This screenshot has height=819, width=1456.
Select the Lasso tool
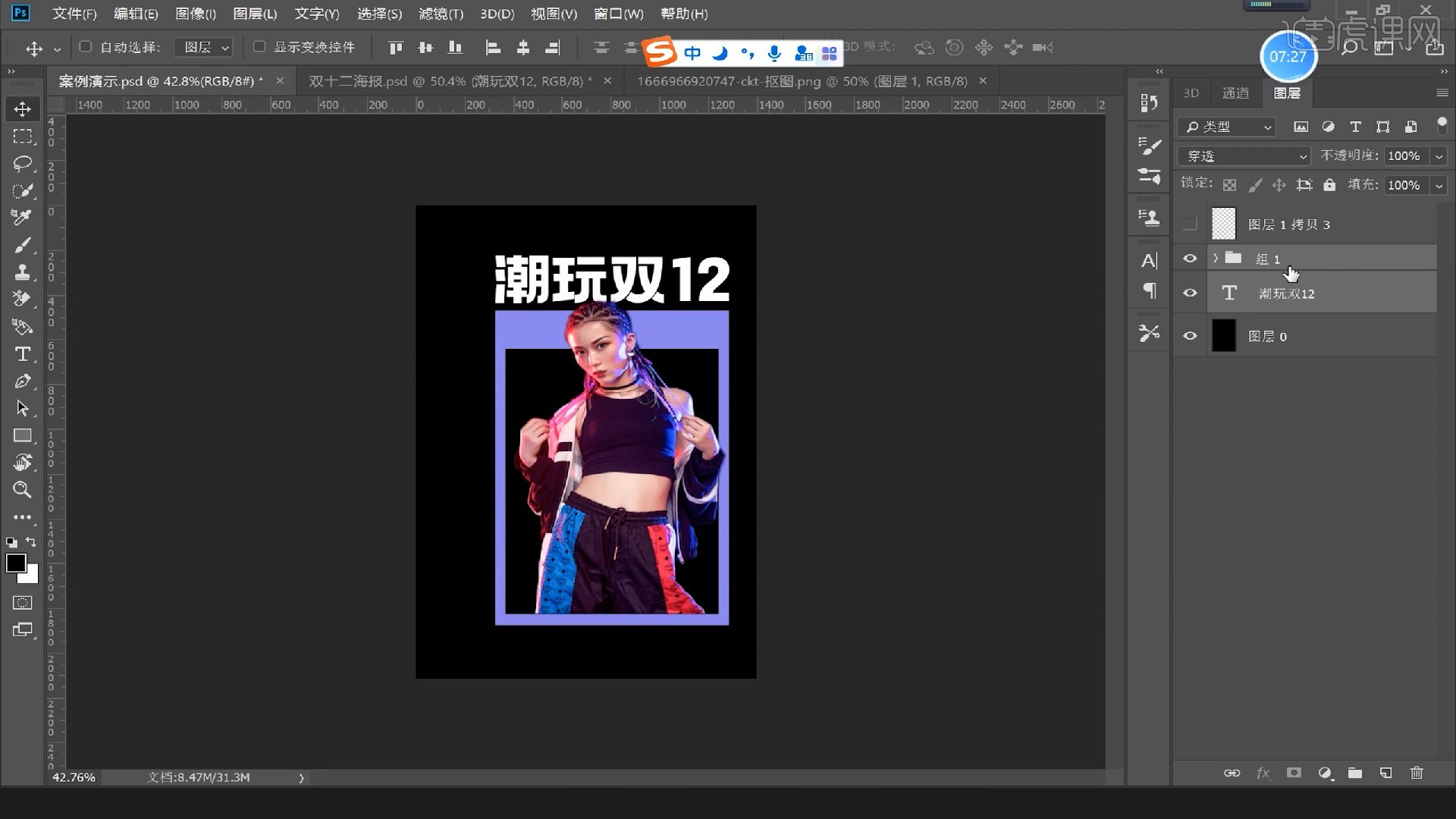coord(22,164)
